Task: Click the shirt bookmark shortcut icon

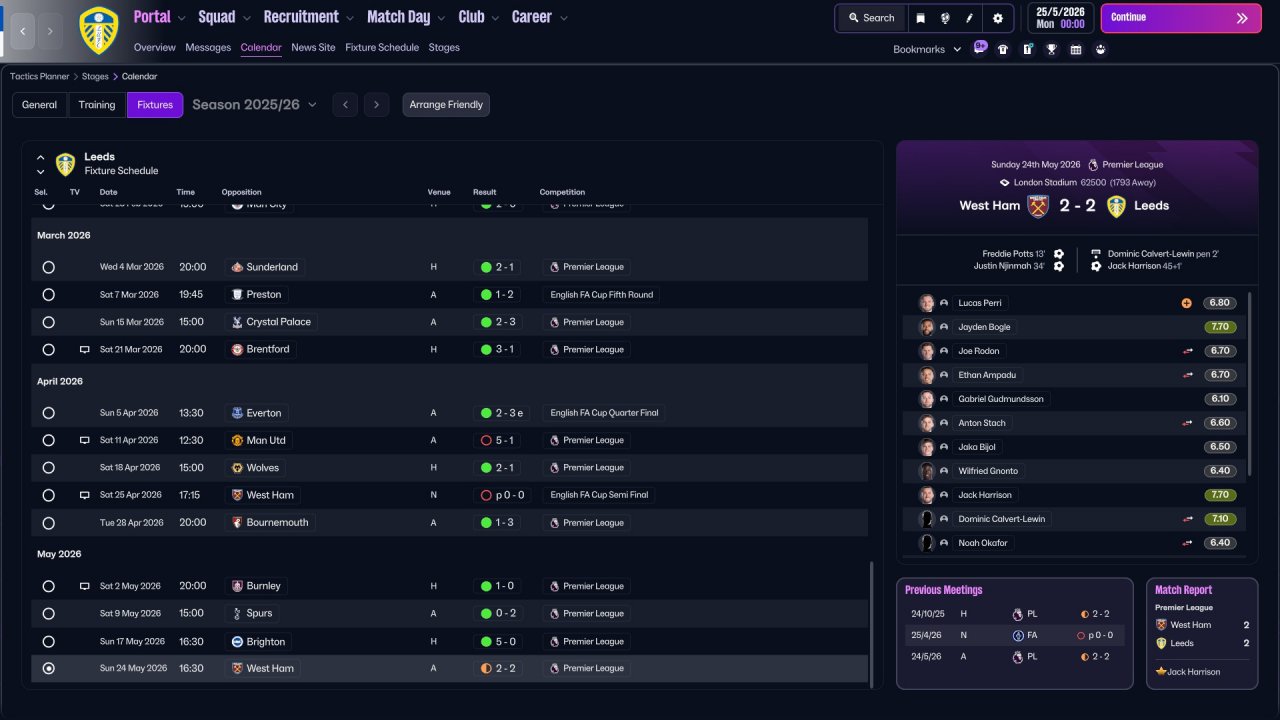Action: (1003, 49)
